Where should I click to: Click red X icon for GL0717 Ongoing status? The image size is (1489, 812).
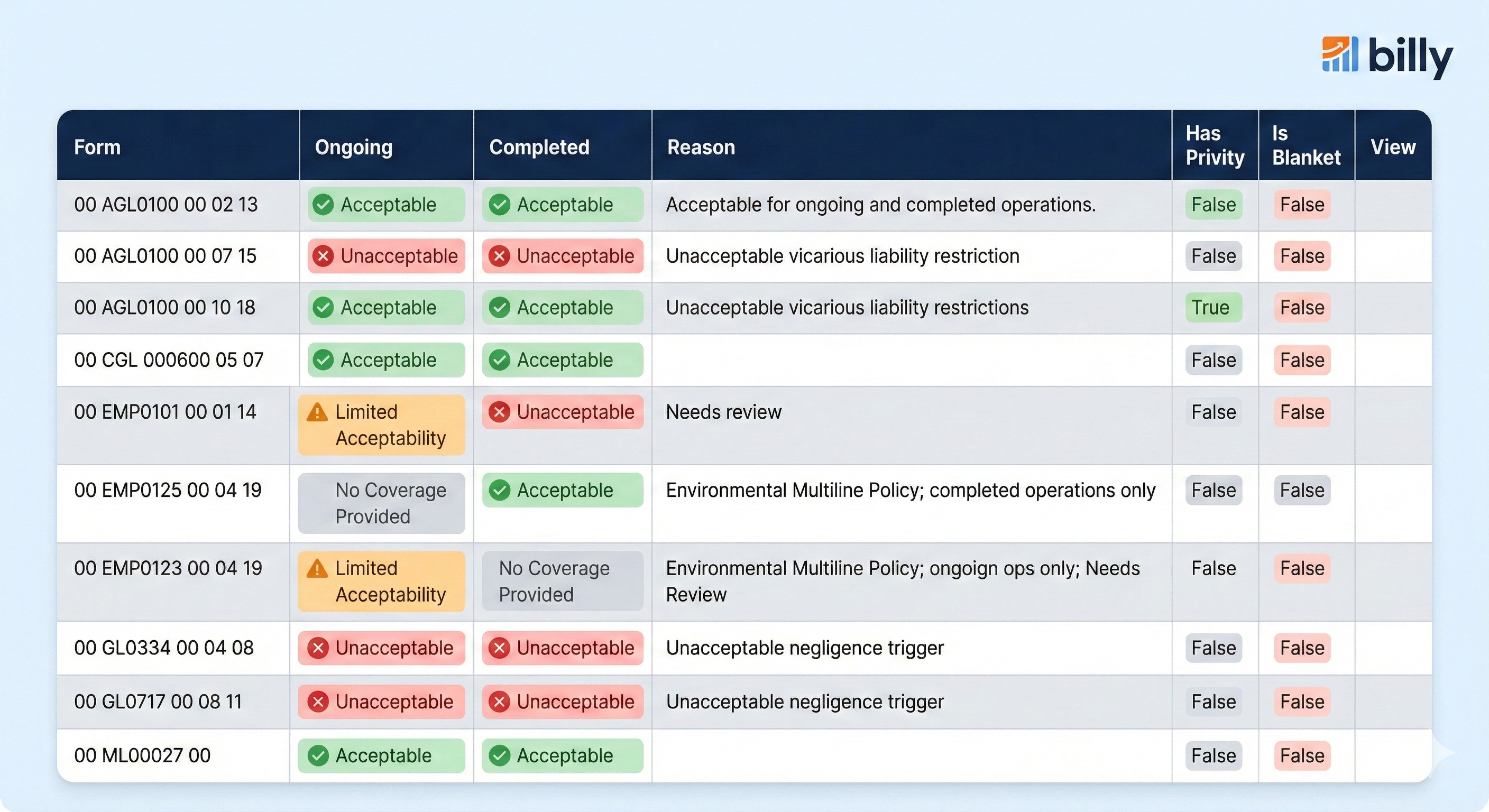(318, 702)
